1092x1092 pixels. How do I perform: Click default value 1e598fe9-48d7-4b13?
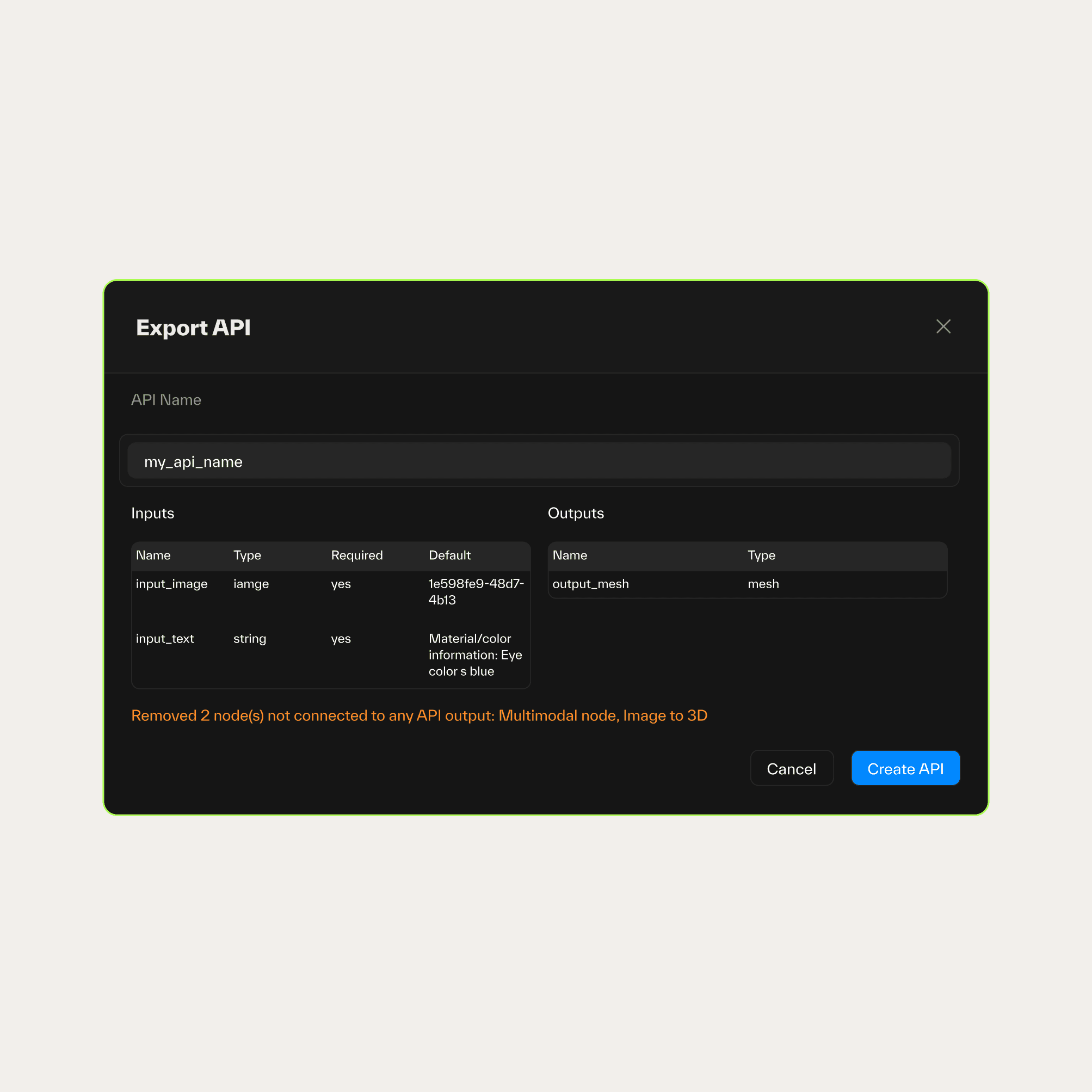(476, 591)
